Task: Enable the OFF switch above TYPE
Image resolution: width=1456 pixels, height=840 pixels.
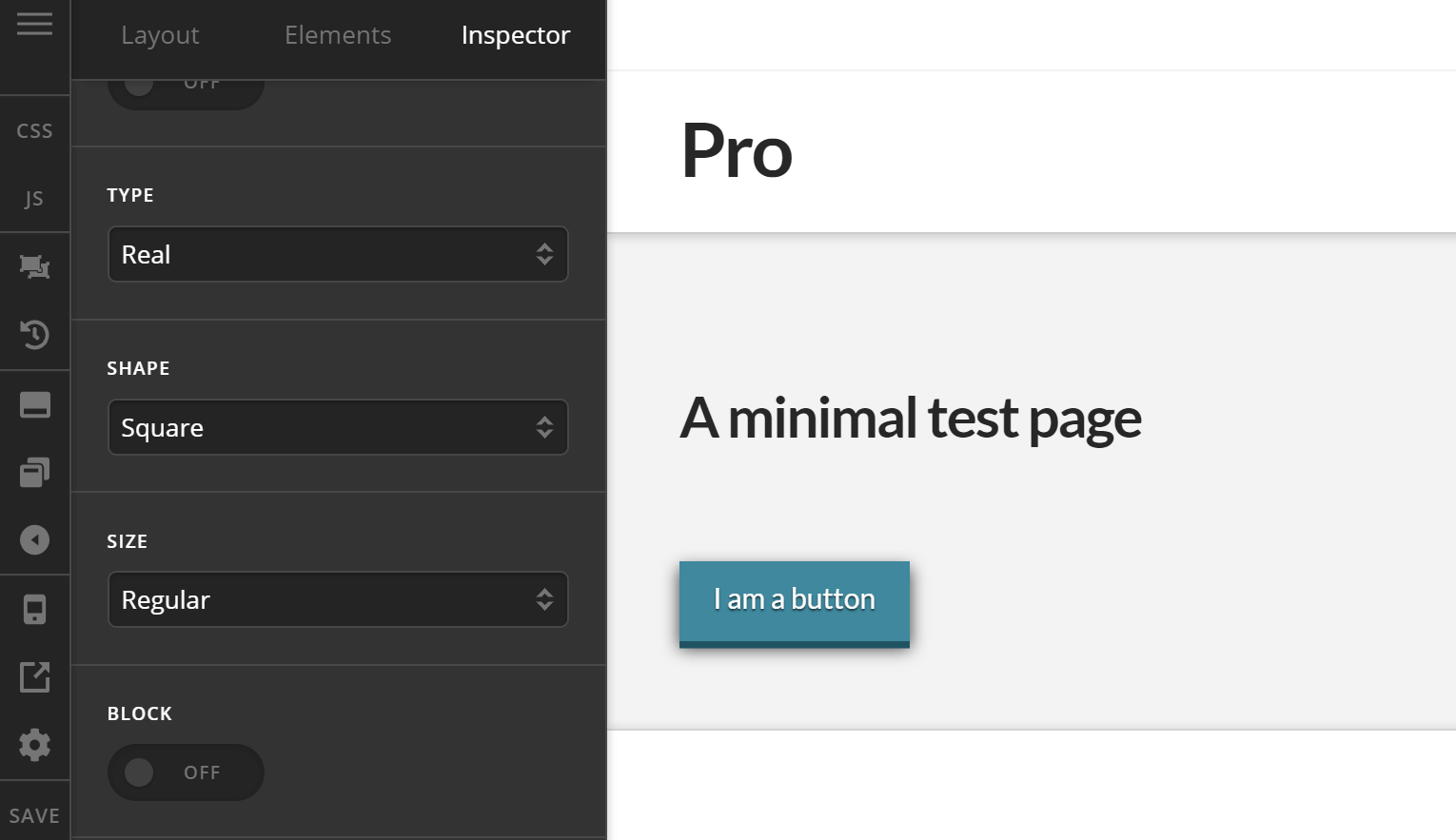Action: (186, 82)
